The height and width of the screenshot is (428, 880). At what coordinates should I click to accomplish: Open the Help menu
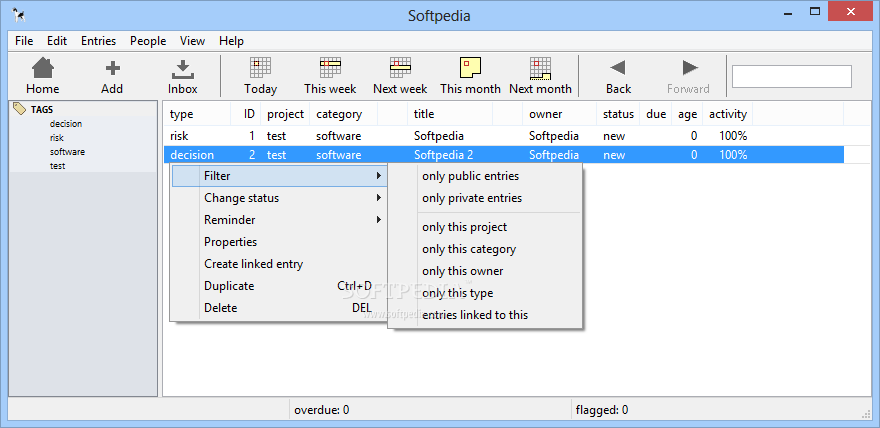pos(231,41)
